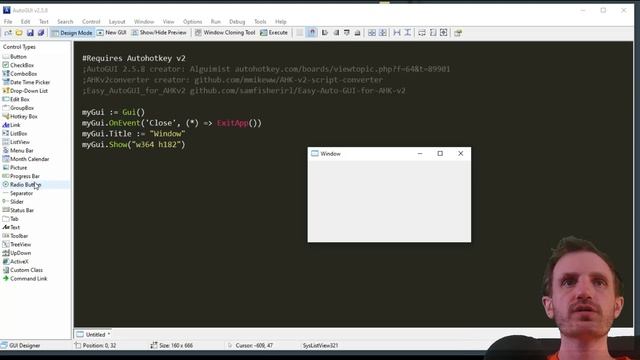Toggle the Show Grid toolbar icon
640x360 pixels.
(300, 33)
